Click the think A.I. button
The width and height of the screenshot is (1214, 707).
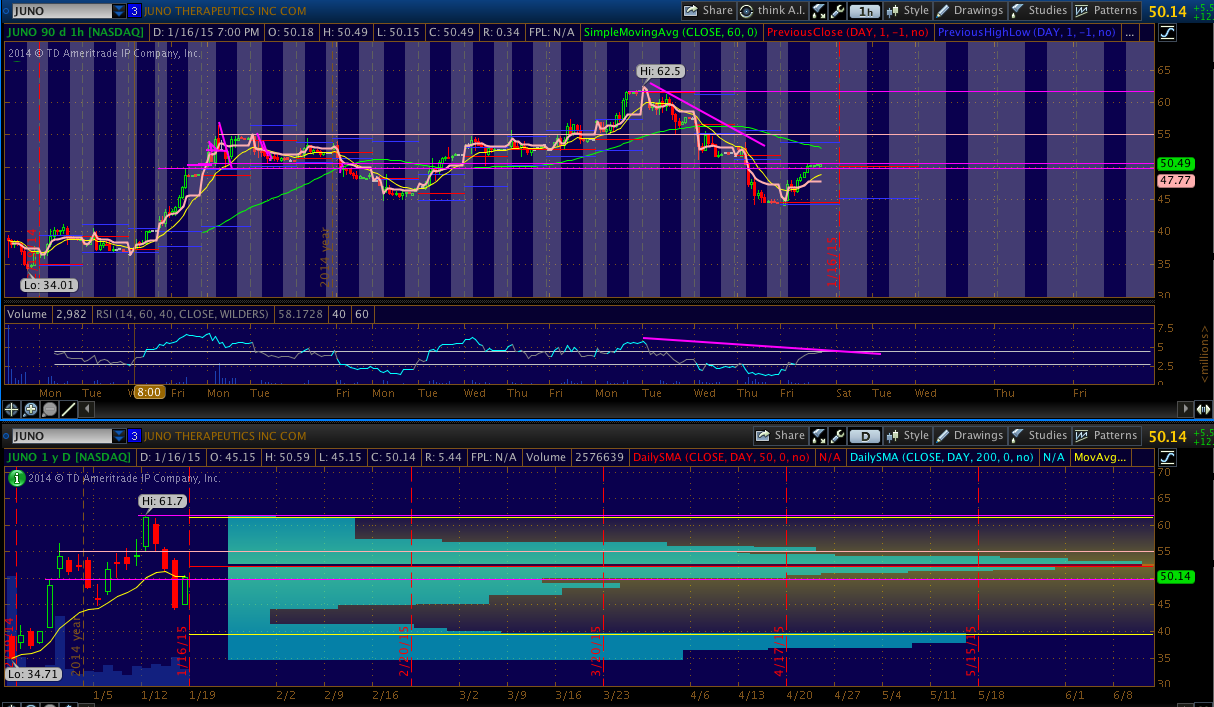click(773, 11)
